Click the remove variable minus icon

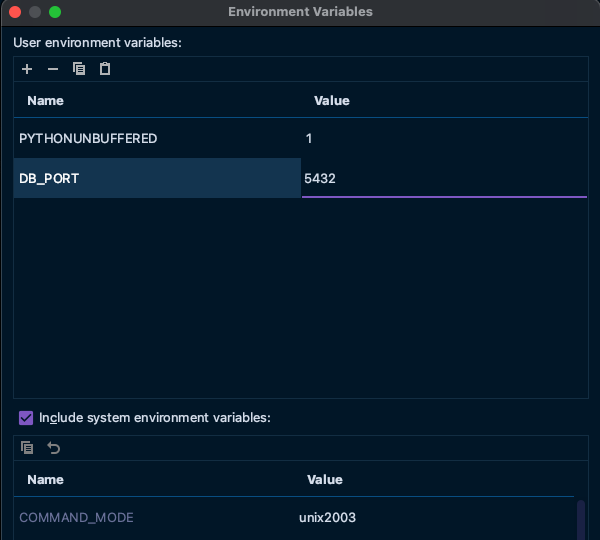coord(53,69)
